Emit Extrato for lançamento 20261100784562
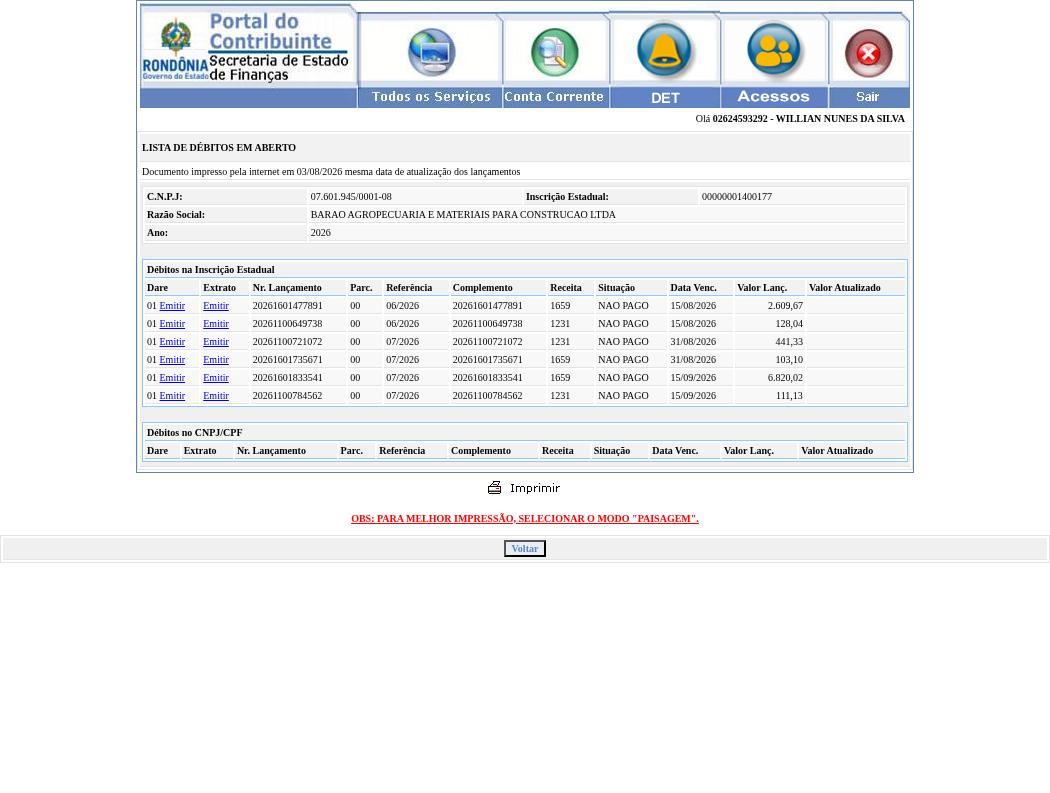 216,396
